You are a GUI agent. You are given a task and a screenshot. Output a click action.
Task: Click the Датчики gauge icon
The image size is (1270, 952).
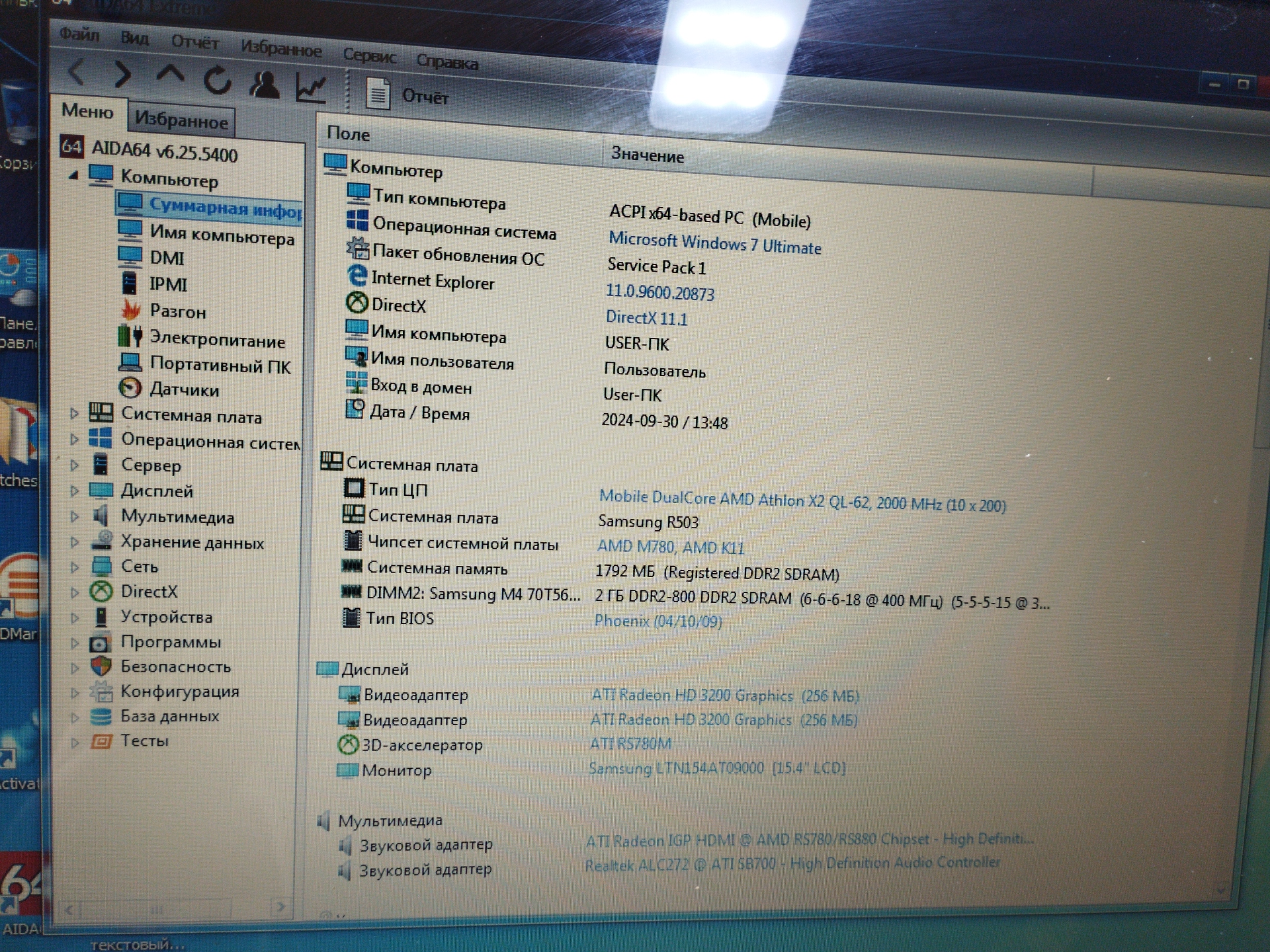tap(130, 387)
